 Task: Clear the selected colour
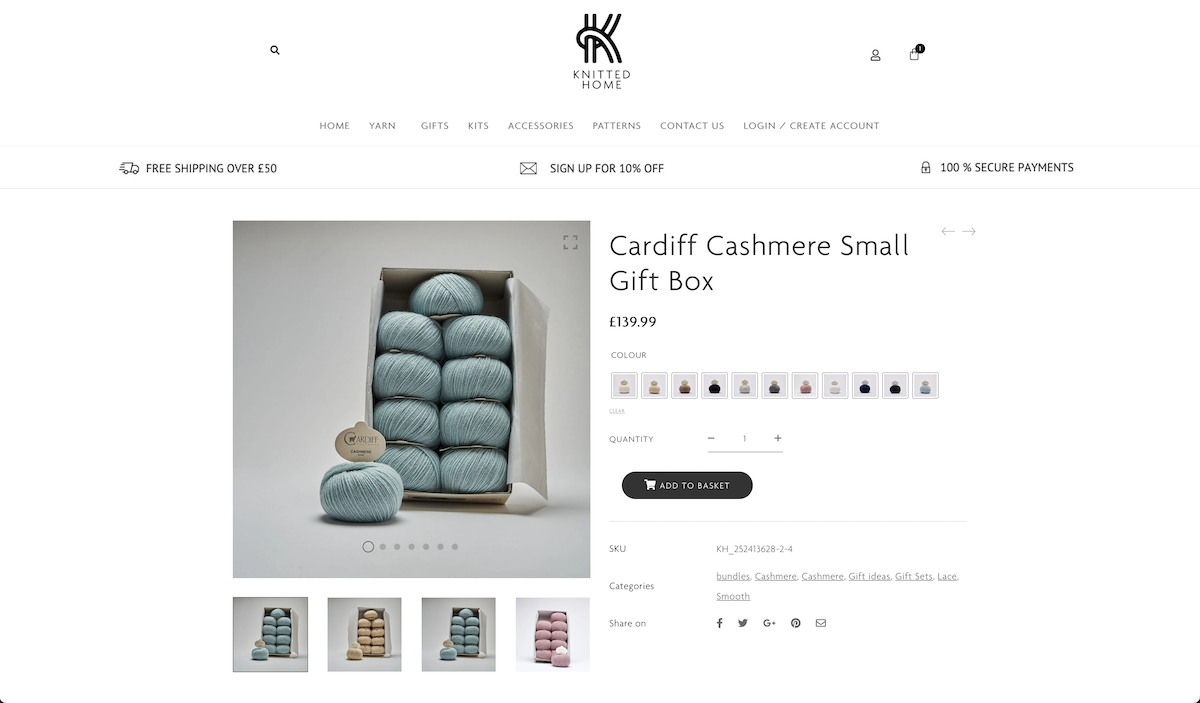click(616, 411)
